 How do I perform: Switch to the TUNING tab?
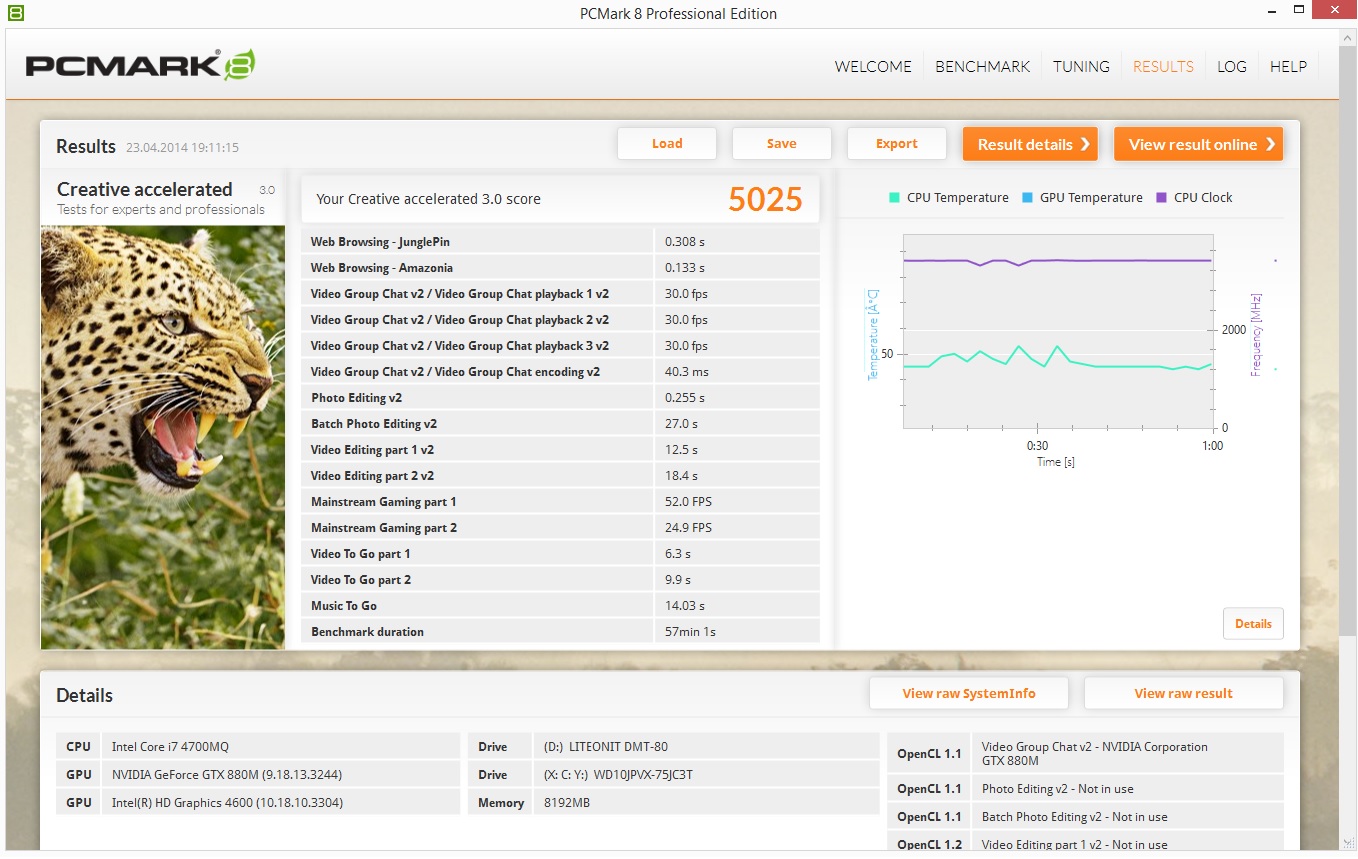tap(1081, 67)
